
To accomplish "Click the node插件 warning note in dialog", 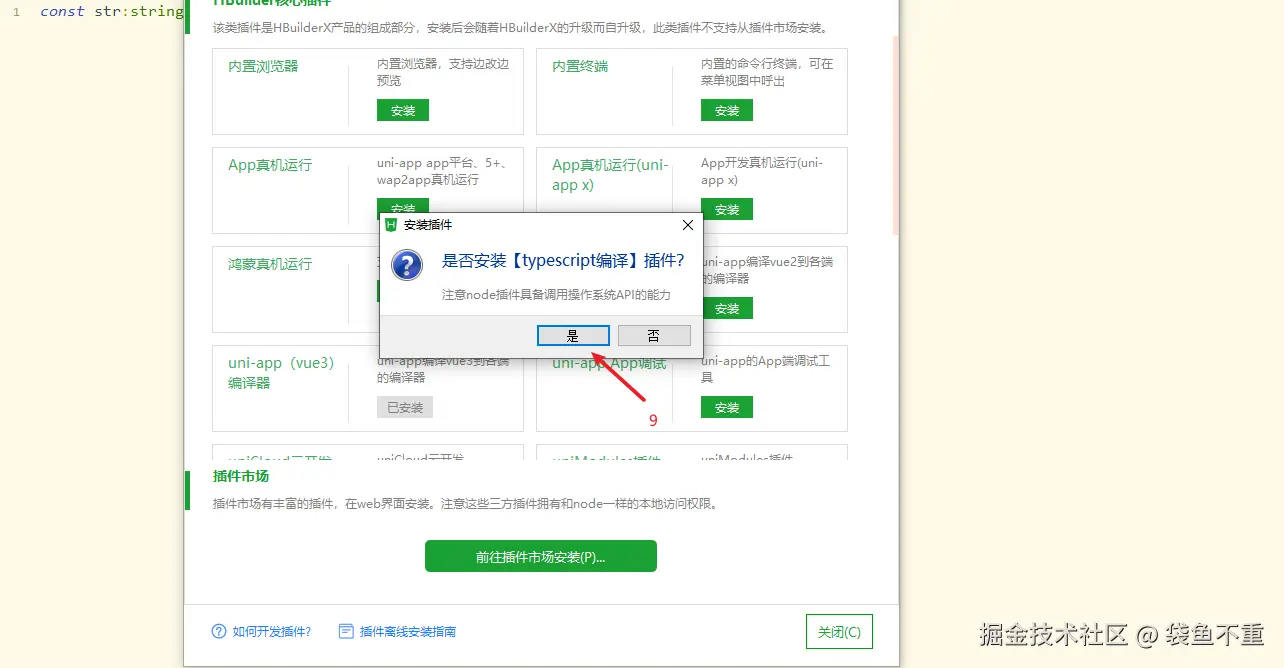I will point(556,295).
